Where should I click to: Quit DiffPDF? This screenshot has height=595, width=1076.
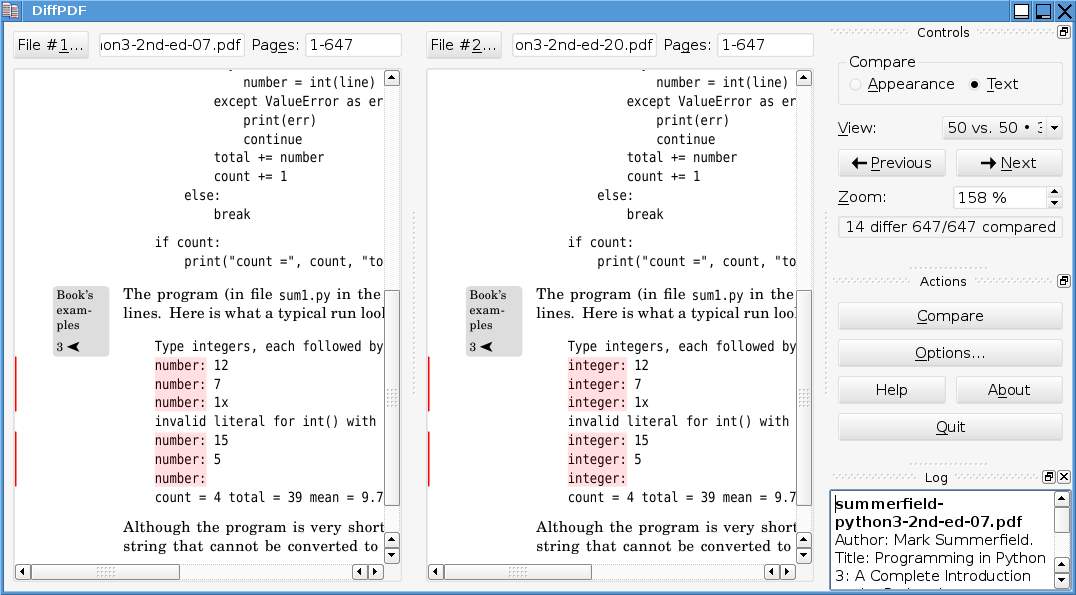tap(949, 426)
